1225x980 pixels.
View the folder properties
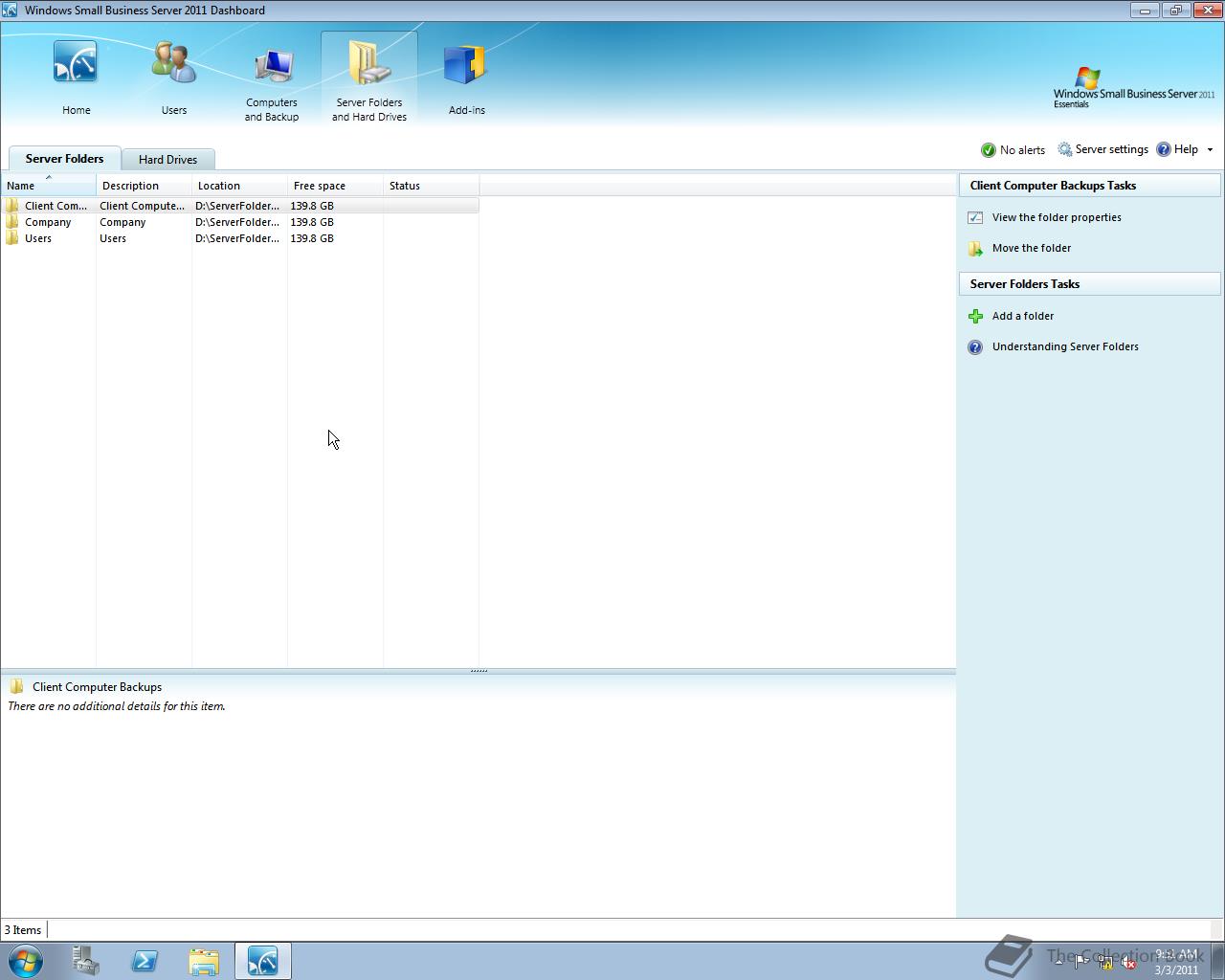tap(1057, 217)
